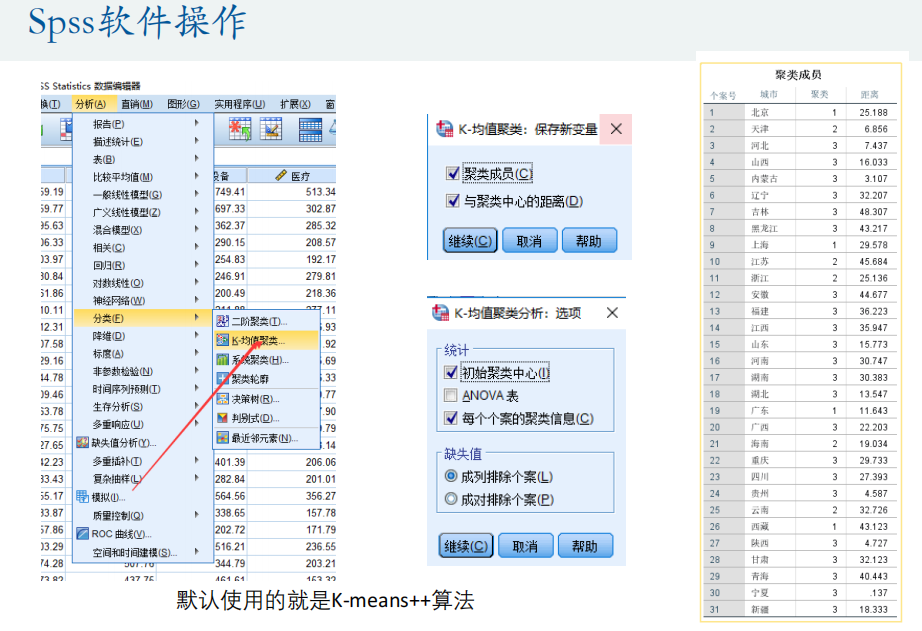Expand the 报告(P) submenu arrow
Image resolution: width=922 pixels, height=631 pixels.
[196, 123]
